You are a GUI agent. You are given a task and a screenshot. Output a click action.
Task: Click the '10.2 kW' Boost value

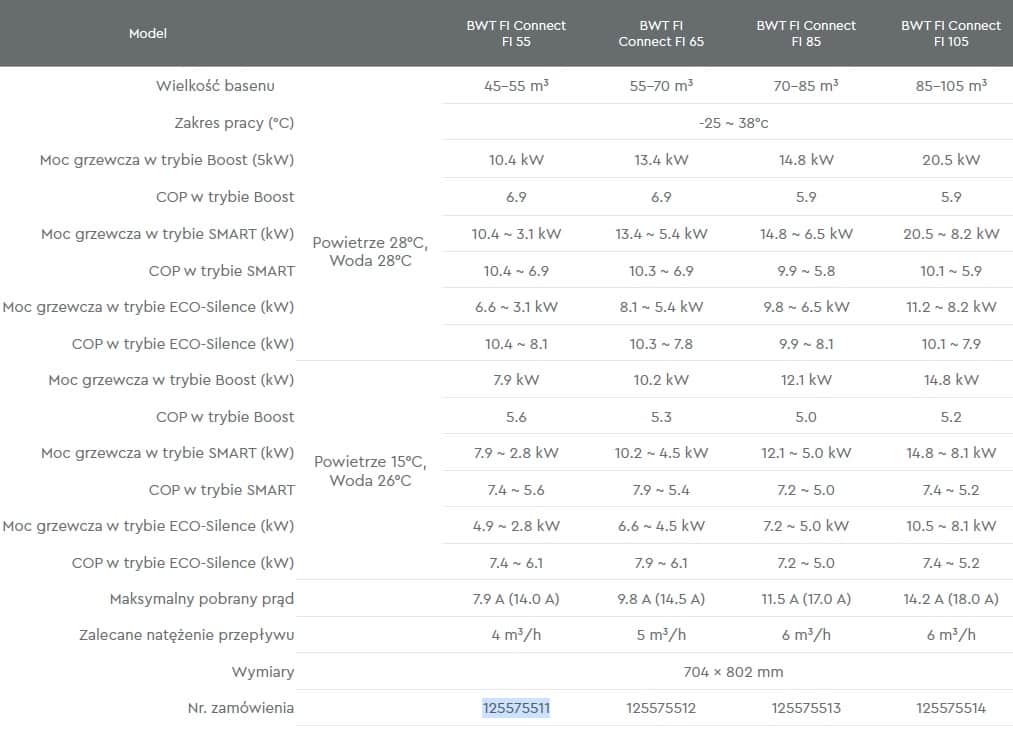pos(661,379)
